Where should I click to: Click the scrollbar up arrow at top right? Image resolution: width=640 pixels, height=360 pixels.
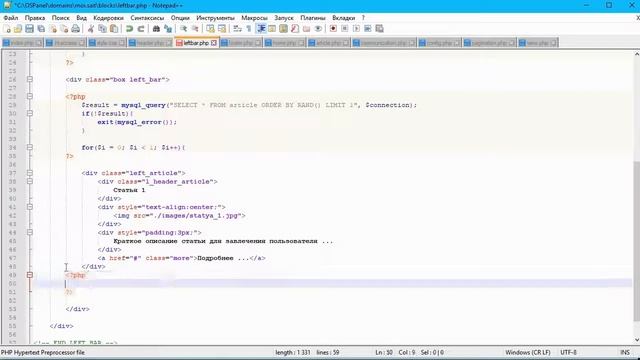(x=636, y=54)
